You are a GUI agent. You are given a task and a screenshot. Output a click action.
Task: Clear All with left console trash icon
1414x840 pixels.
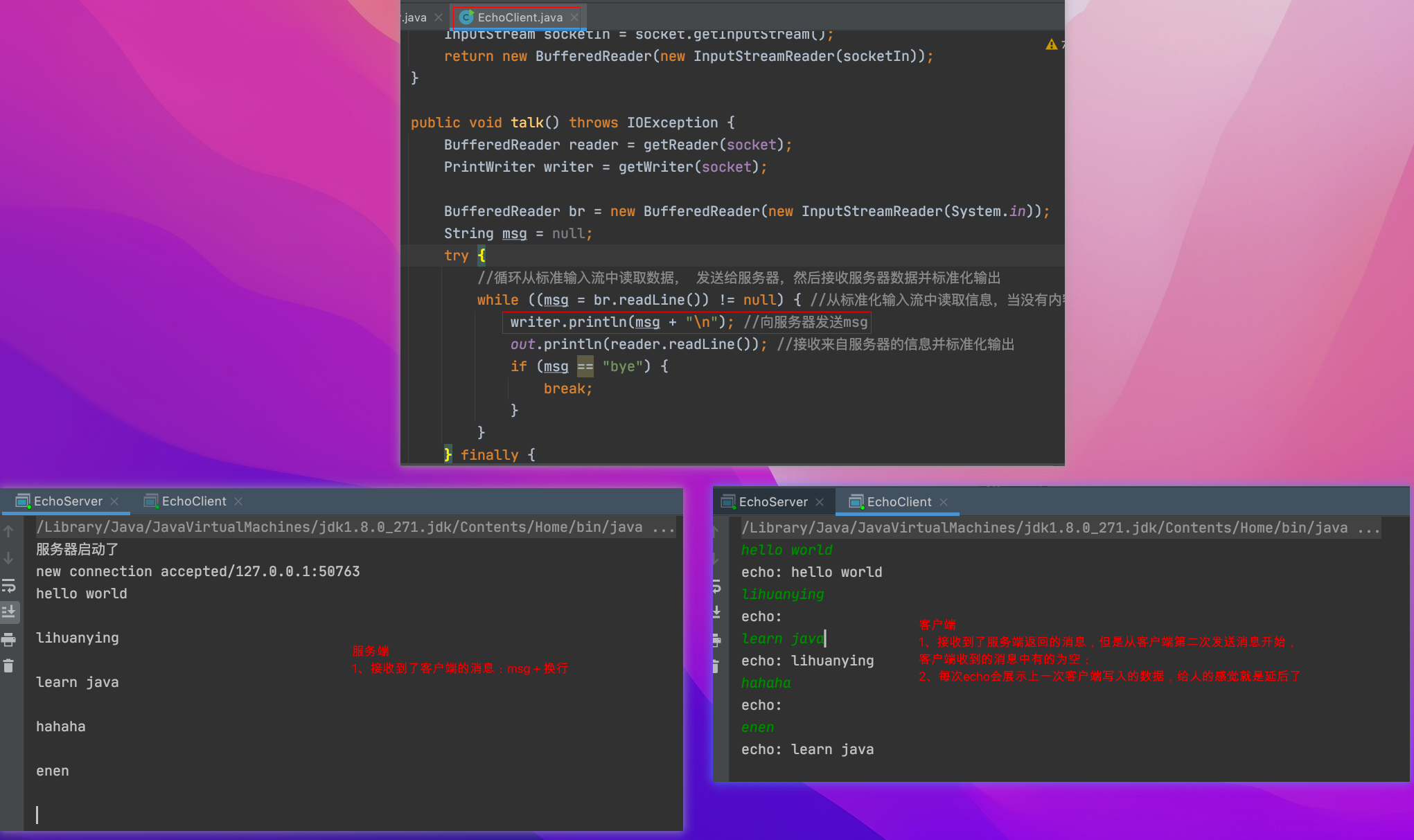(x=9, y=666)
